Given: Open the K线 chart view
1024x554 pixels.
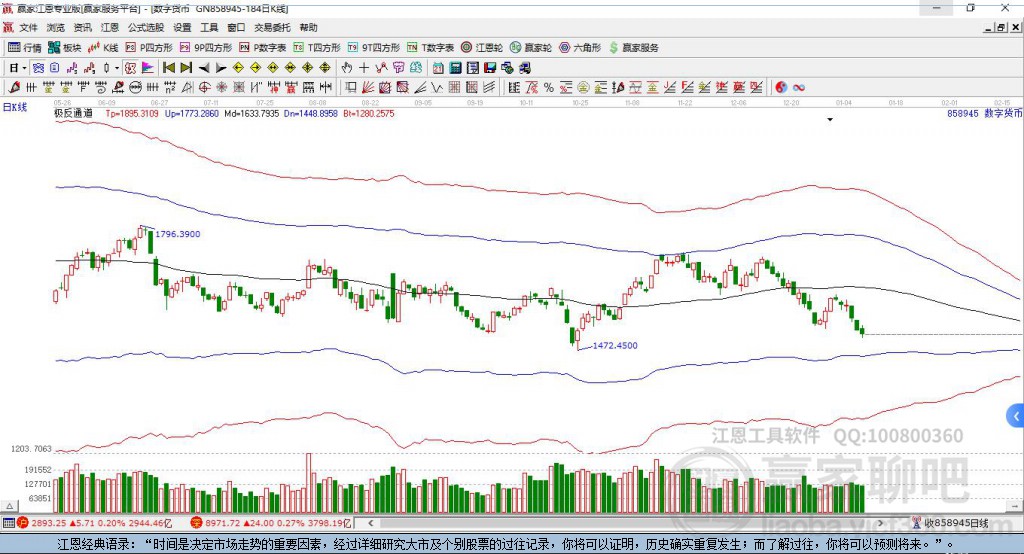Looking at the screenshot, I should coord(103,48).
